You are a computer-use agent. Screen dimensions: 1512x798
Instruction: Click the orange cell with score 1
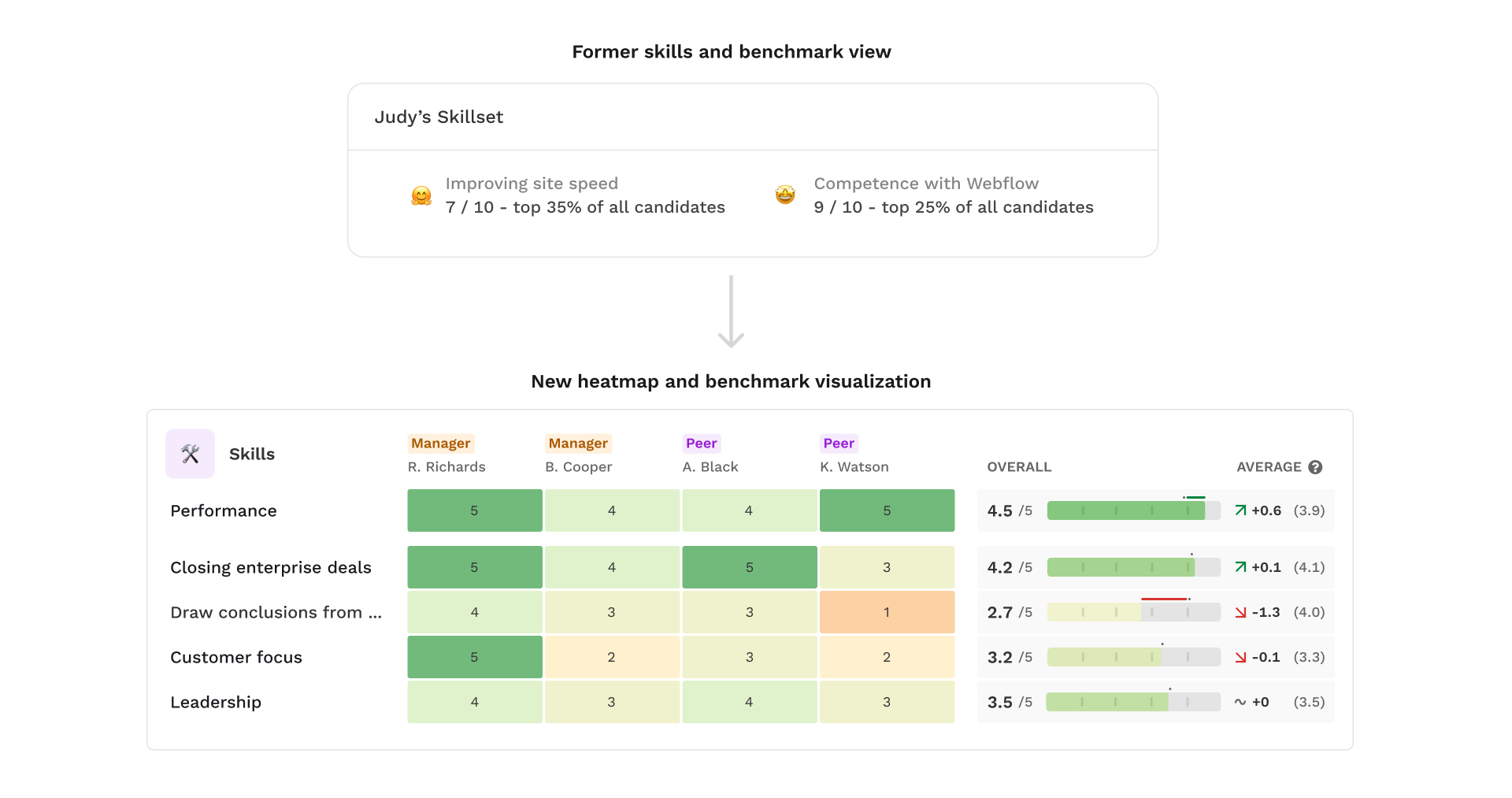(887, 612)
